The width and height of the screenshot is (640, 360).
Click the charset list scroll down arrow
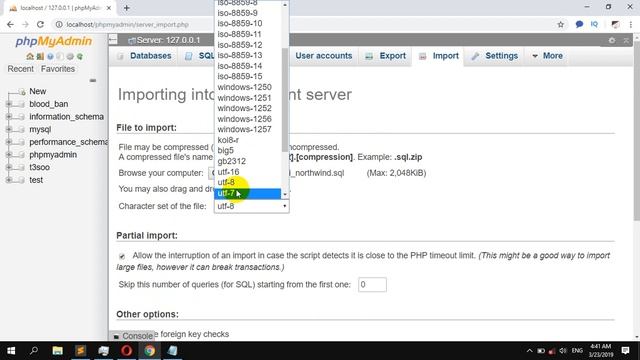click(x=285, y=195)
